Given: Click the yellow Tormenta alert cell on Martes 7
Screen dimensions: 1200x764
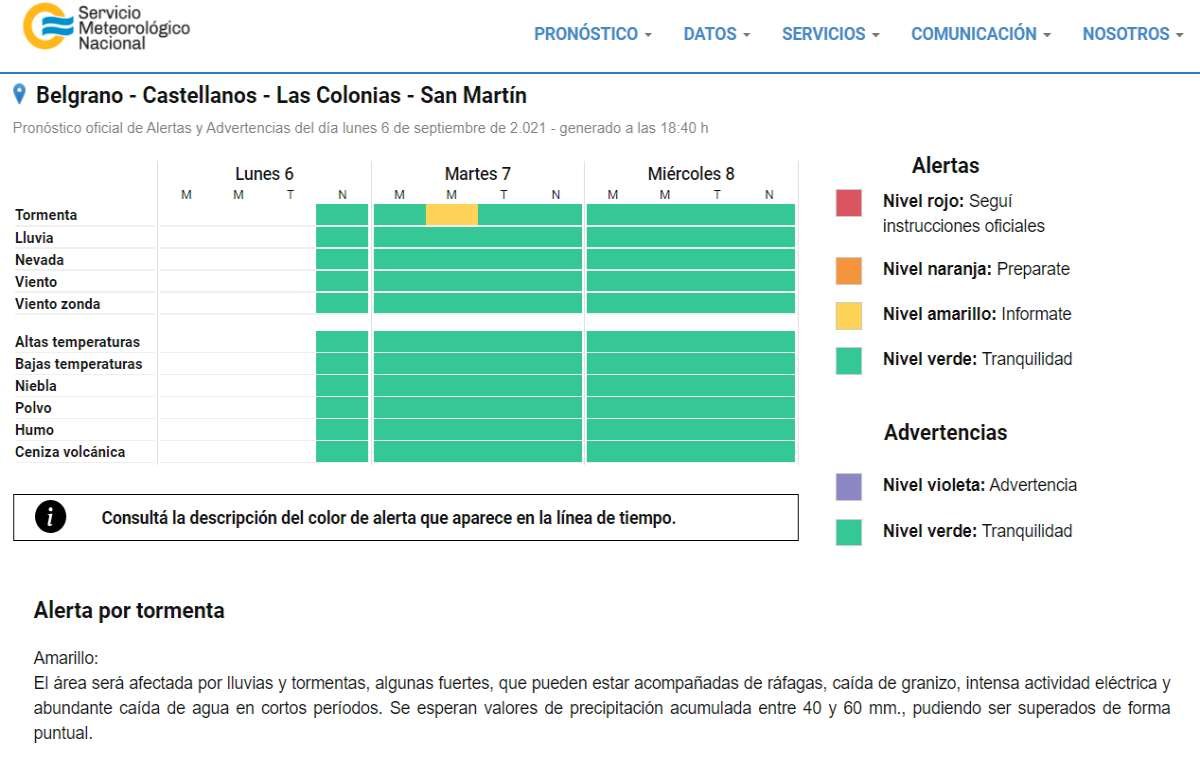Looking at the screenshot, I should pyautogui.click(x=452, y=215).
